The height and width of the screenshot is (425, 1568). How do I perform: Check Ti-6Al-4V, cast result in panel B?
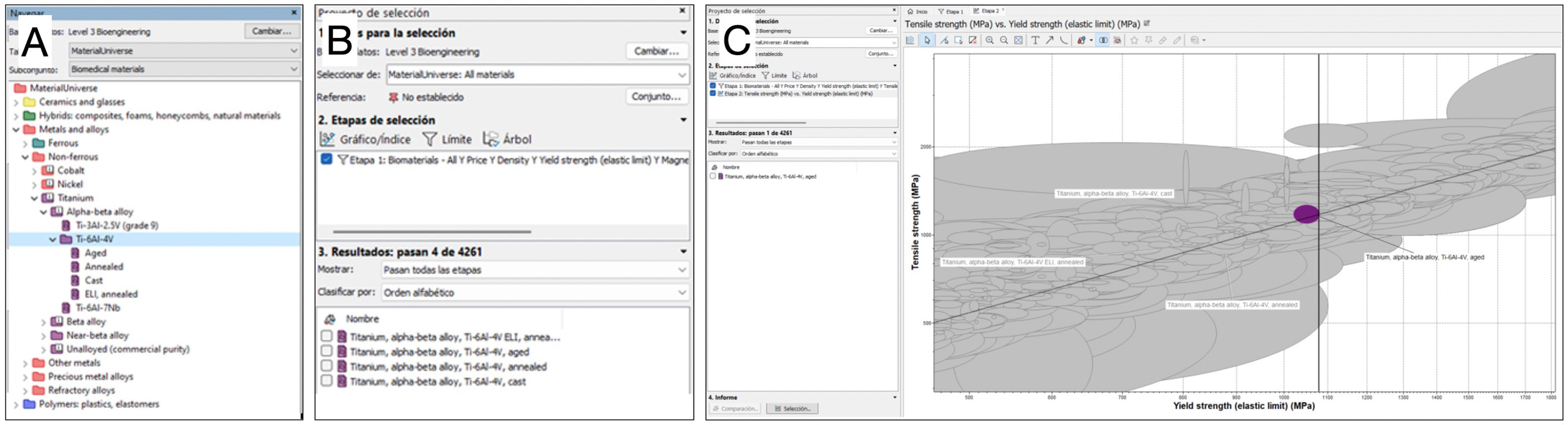tap(326, 381)
